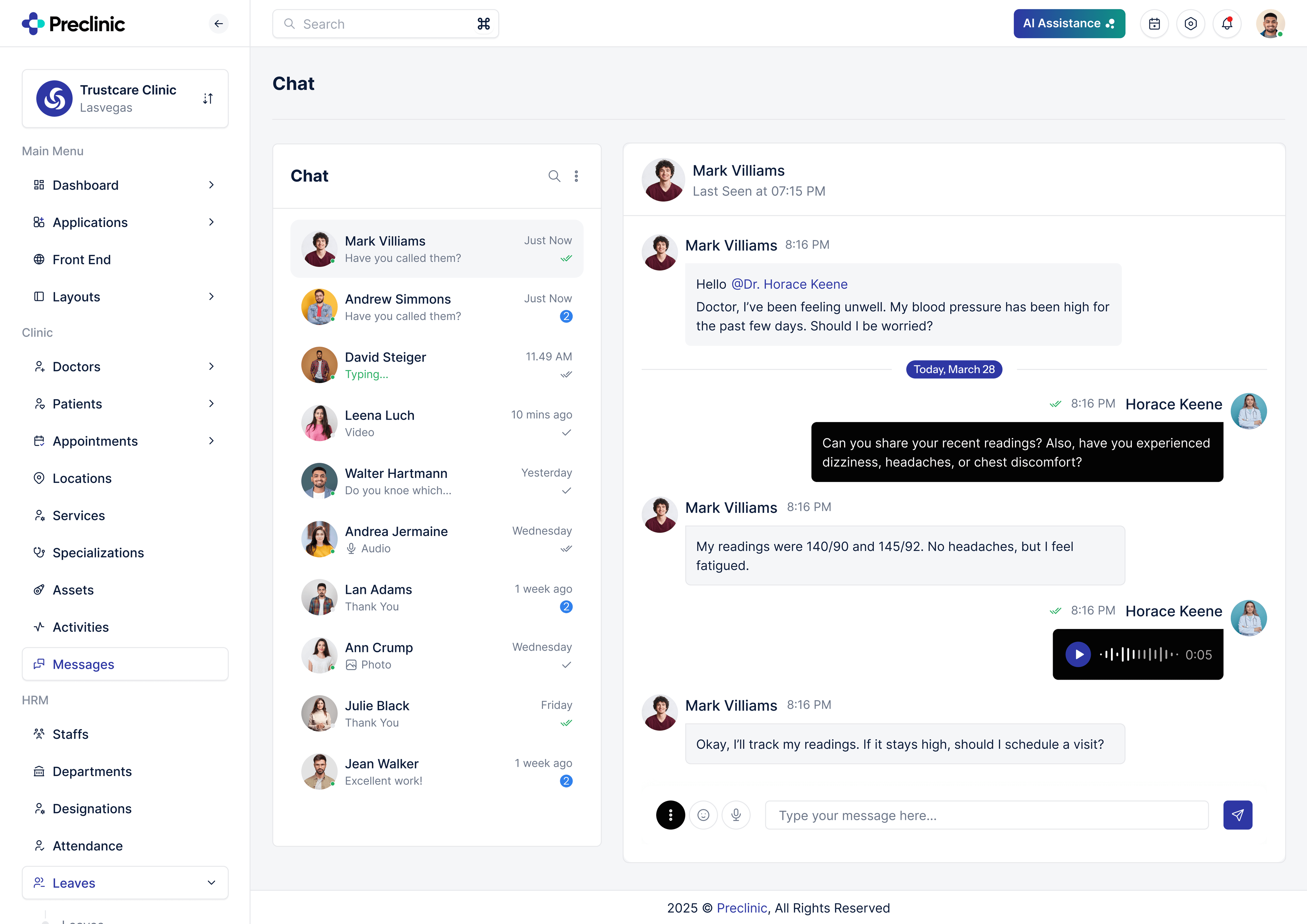Screen dimensions: 1307x924
Task: Expand the Applications menu chevron
Action: pos(211,222)
